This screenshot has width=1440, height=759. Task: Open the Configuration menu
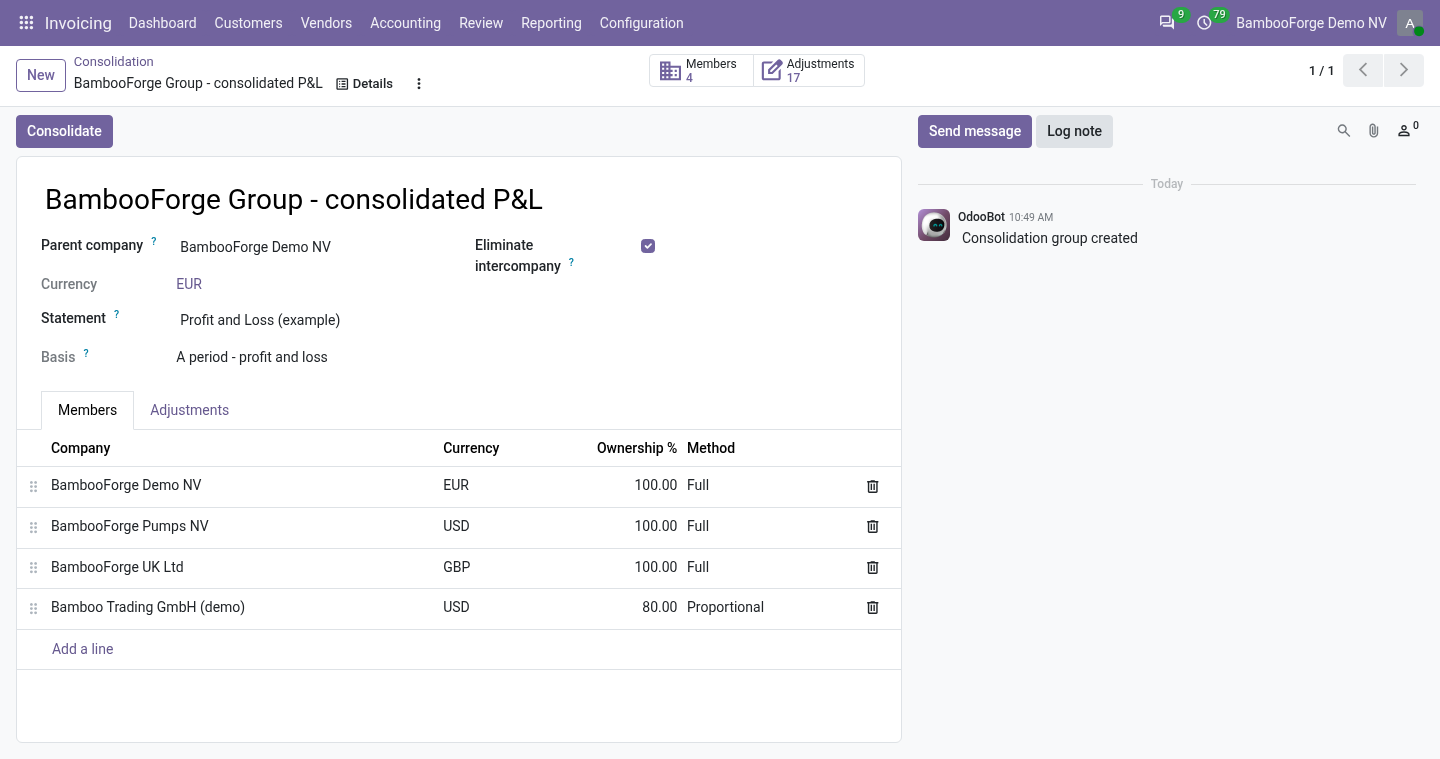[x=641, y=23]
